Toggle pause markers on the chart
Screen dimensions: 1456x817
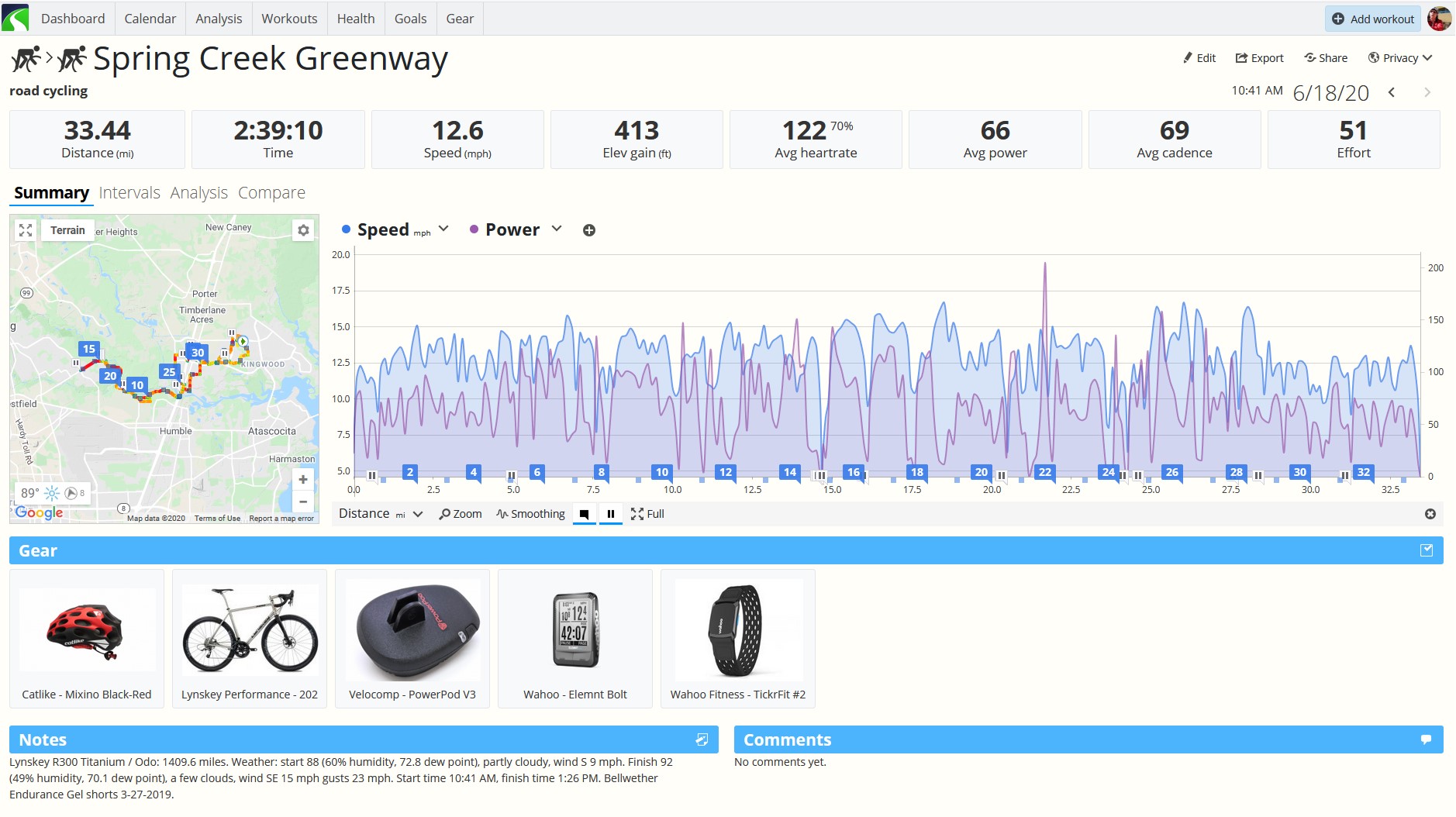(x=611, y=514)
